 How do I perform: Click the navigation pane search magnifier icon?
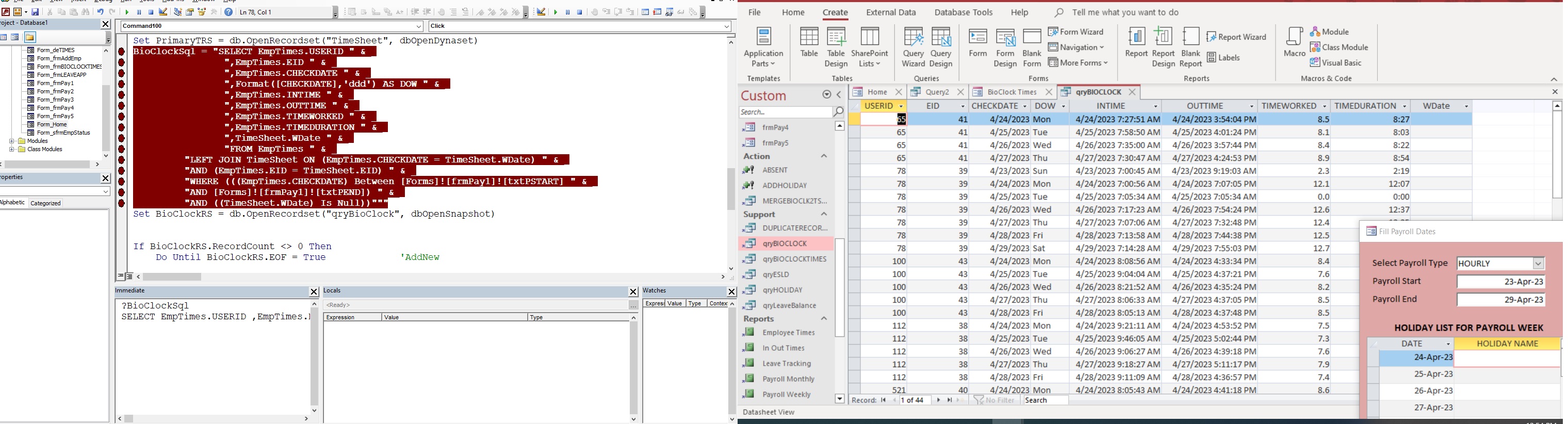click(x=838, y=112)
